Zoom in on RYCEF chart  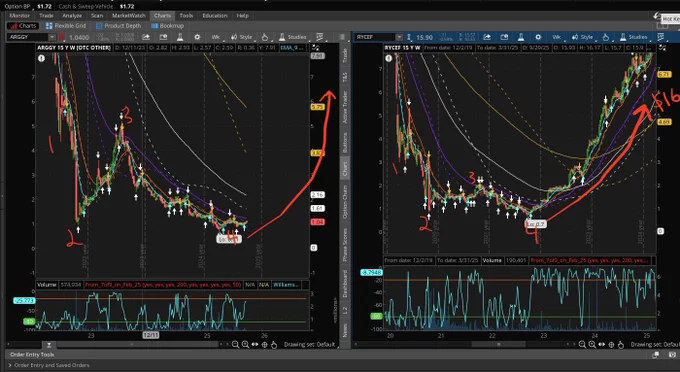pos(592,344)
